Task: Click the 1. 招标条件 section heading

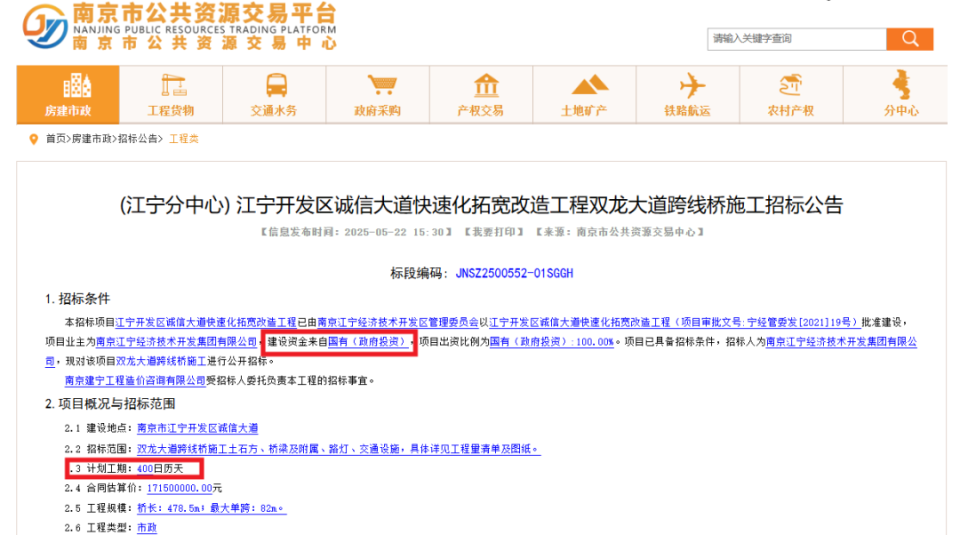Action: tap(78, 299)
